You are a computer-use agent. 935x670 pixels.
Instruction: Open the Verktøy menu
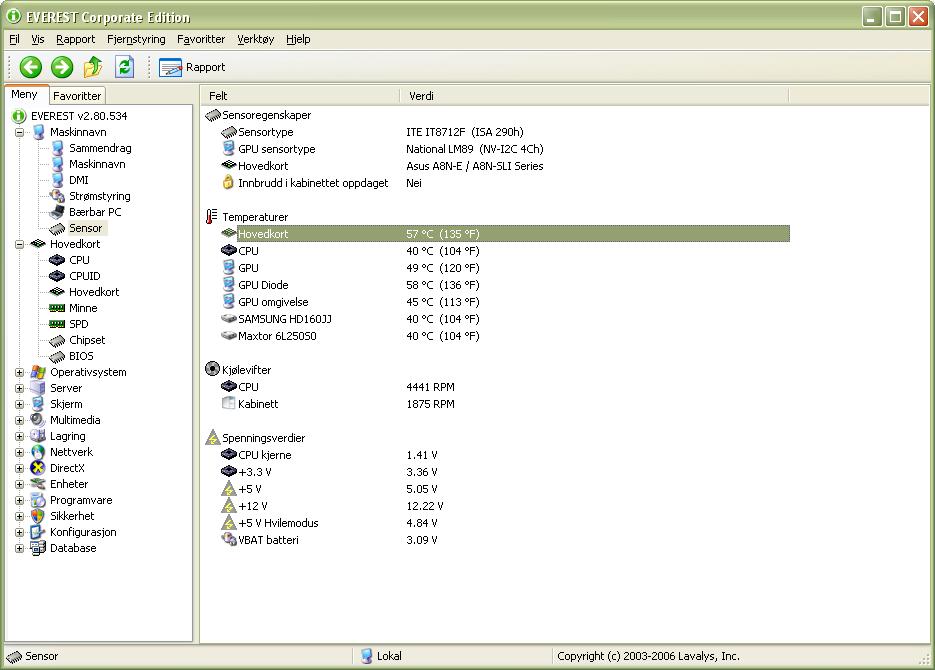coord(255,39)
